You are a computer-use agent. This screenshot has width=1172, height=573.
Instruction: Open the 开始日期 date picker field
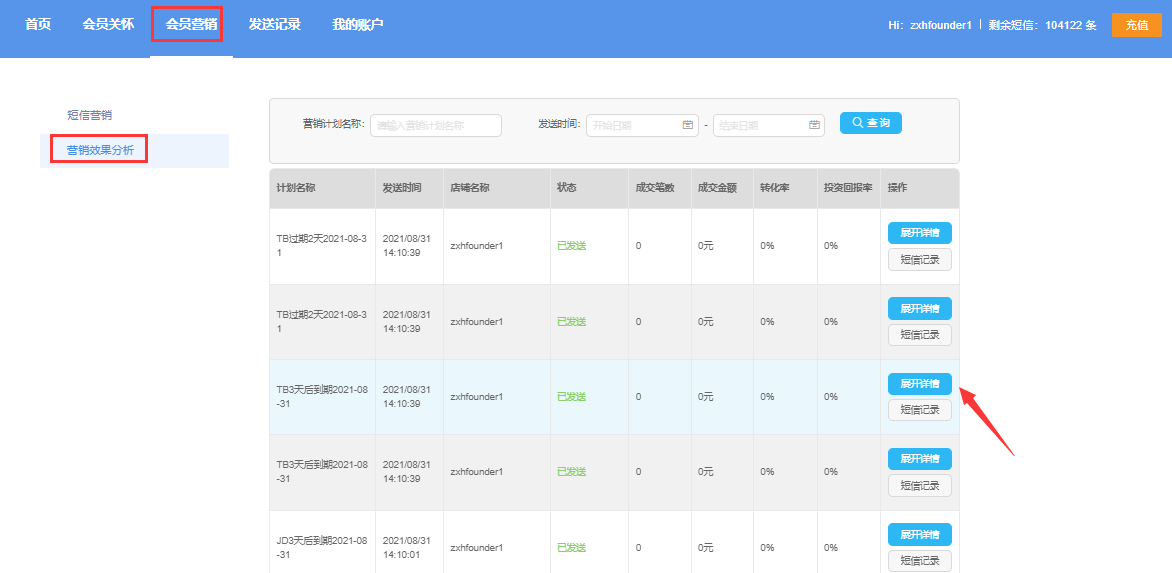click(x=642, y=126)
